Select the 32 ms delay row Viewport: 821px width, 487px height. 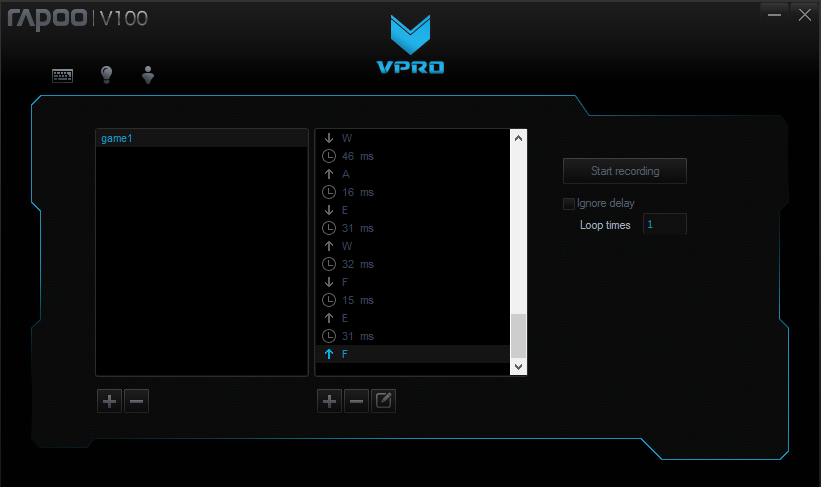[x=413, y=264]
